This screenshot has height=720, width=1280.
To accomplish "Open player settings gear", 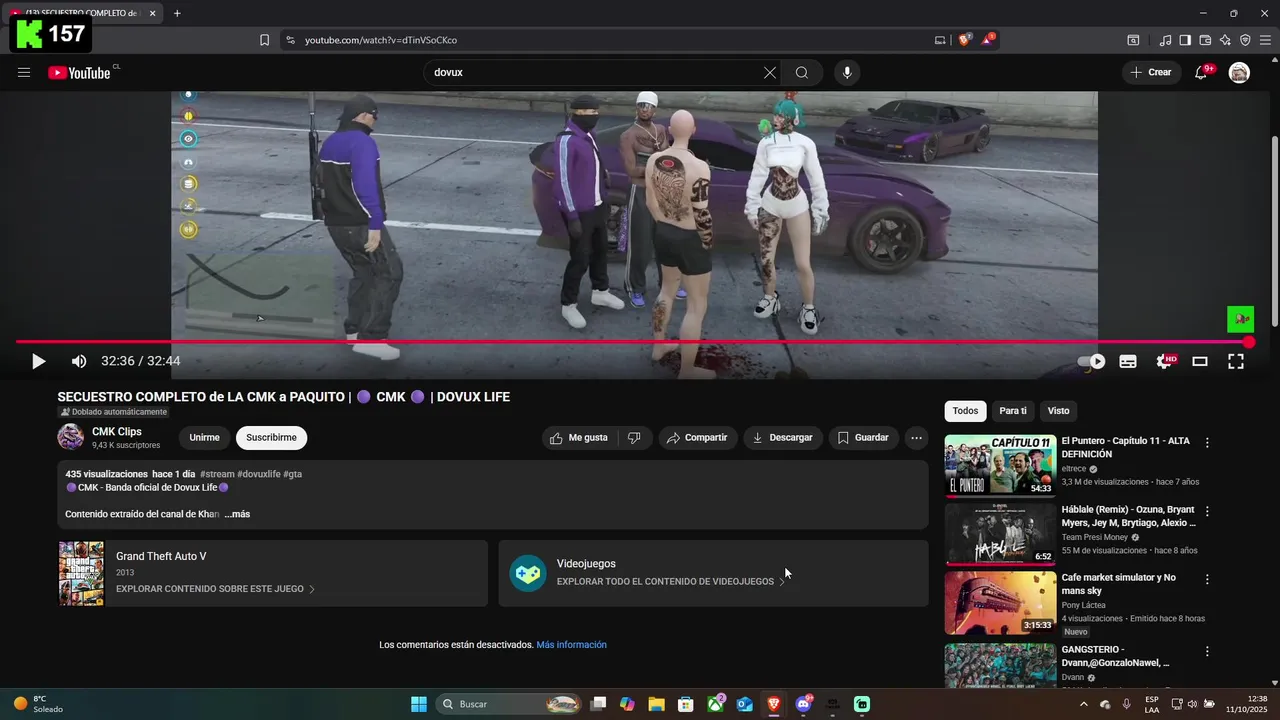I will (x=1165, y=361).
